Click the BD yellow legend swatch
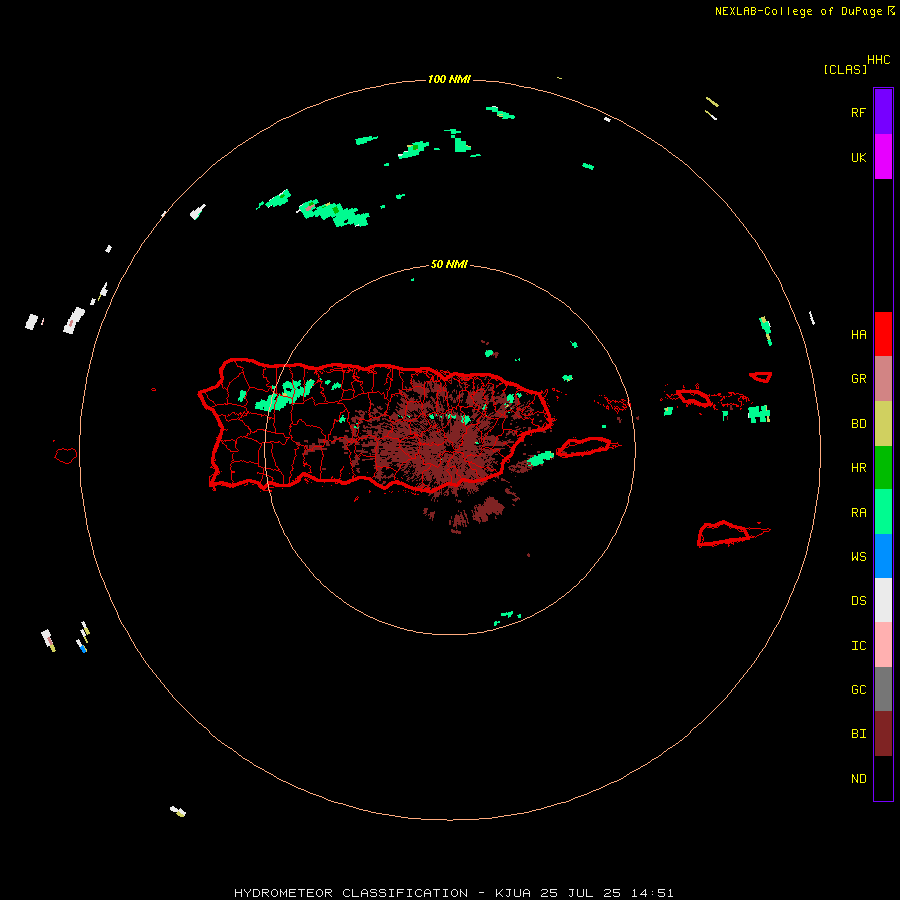 (x=883, y=424)
